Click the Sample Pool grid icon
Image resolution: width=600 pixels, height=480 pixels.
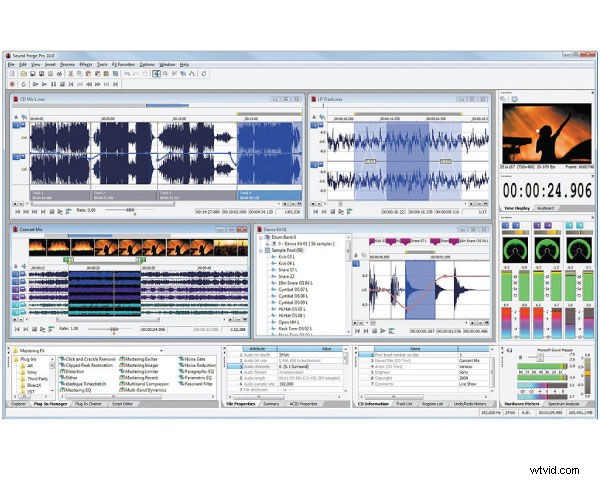pyautogui.click(x=267, y=250)
